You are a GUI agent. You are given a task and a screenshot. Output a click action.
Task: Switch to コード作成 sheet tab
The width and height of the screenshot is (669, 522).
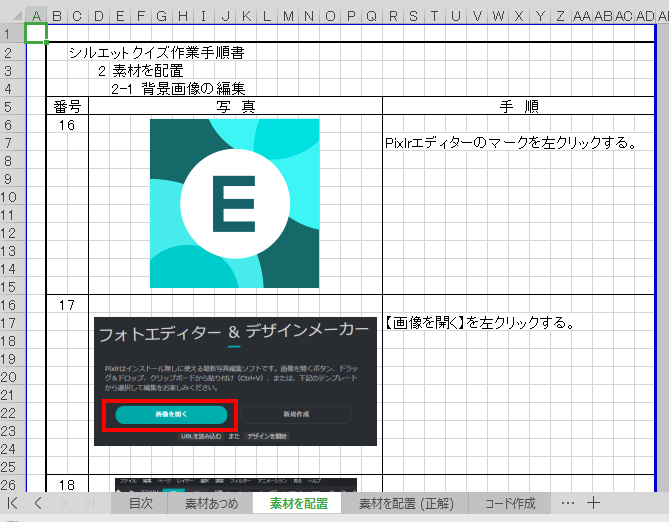click(510, 504)
